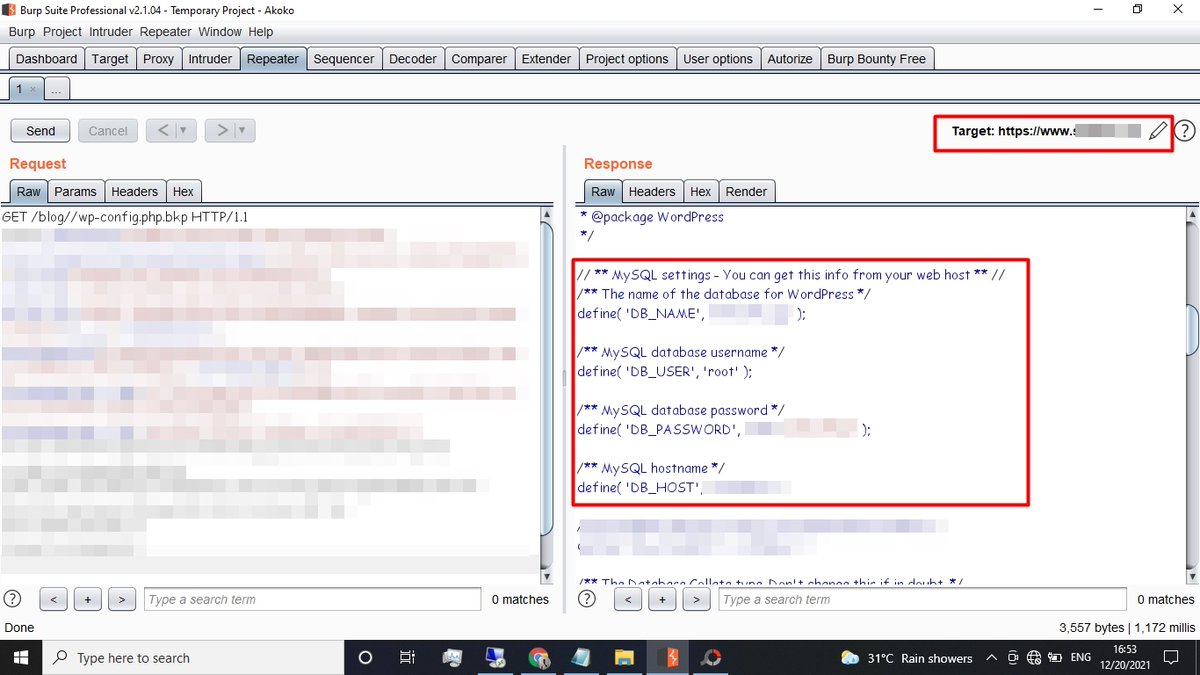
Task: Click the Windows taskbar search box
Action: click(195, 658)
